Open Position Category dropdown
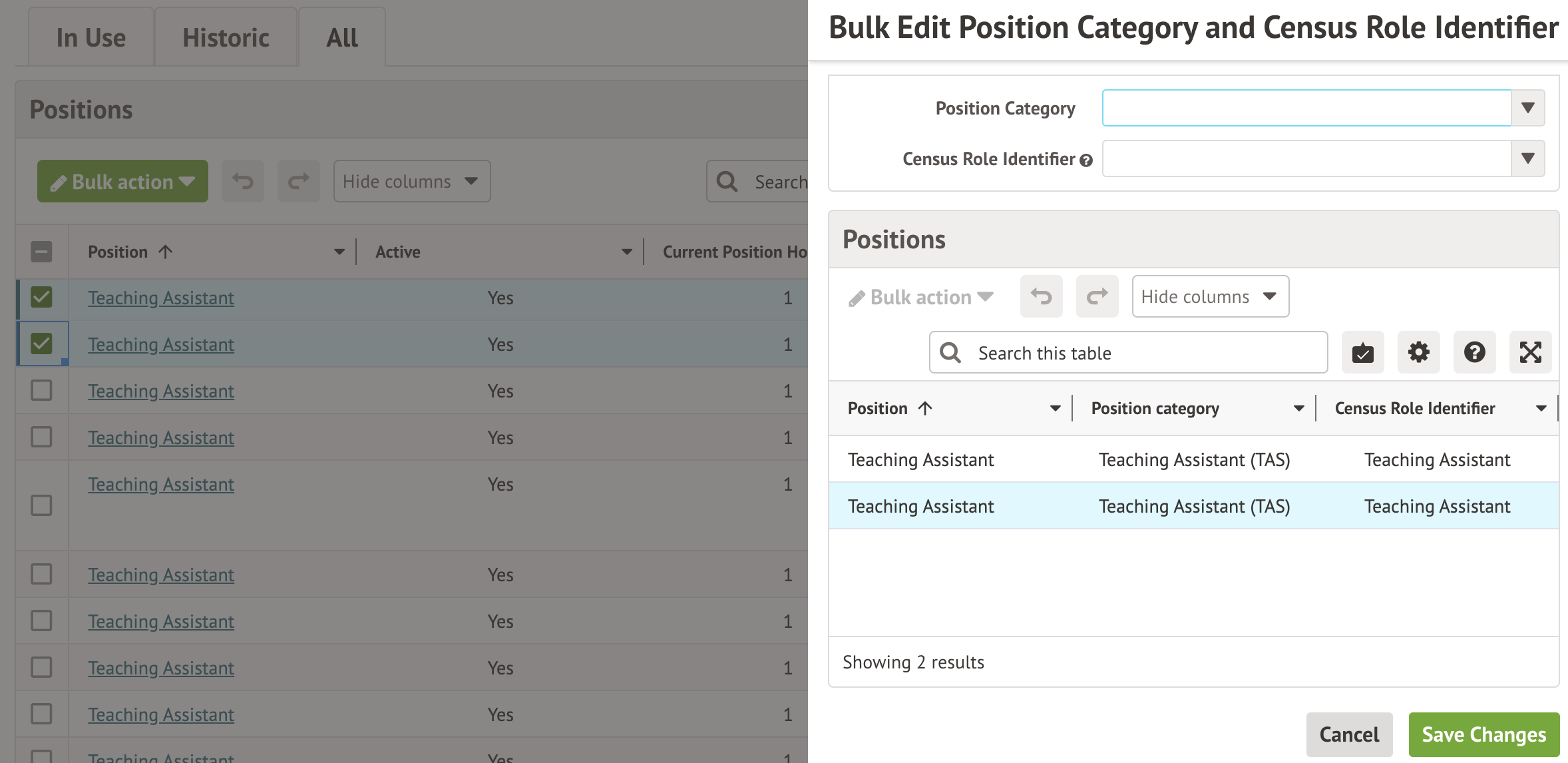The width and height of the screenshot is (1568, 763). tap(1527, 108)
